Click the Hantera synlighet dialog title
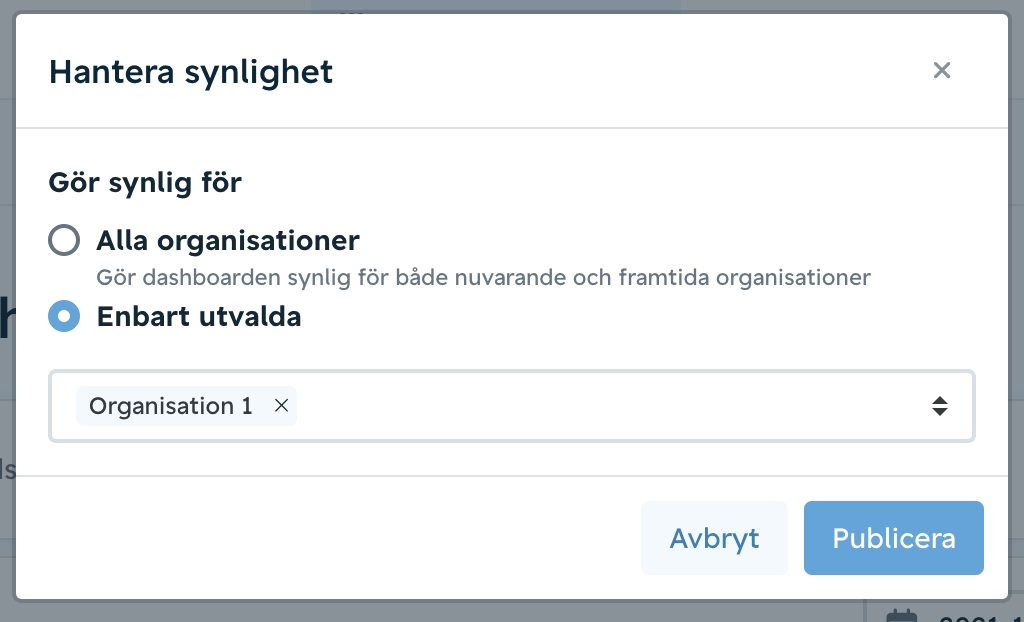 191,71
